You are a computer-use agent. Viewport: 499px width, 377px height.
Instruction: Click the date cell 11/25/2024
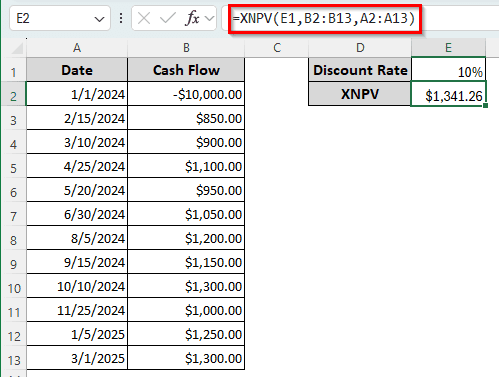click(x=77, y=310)
